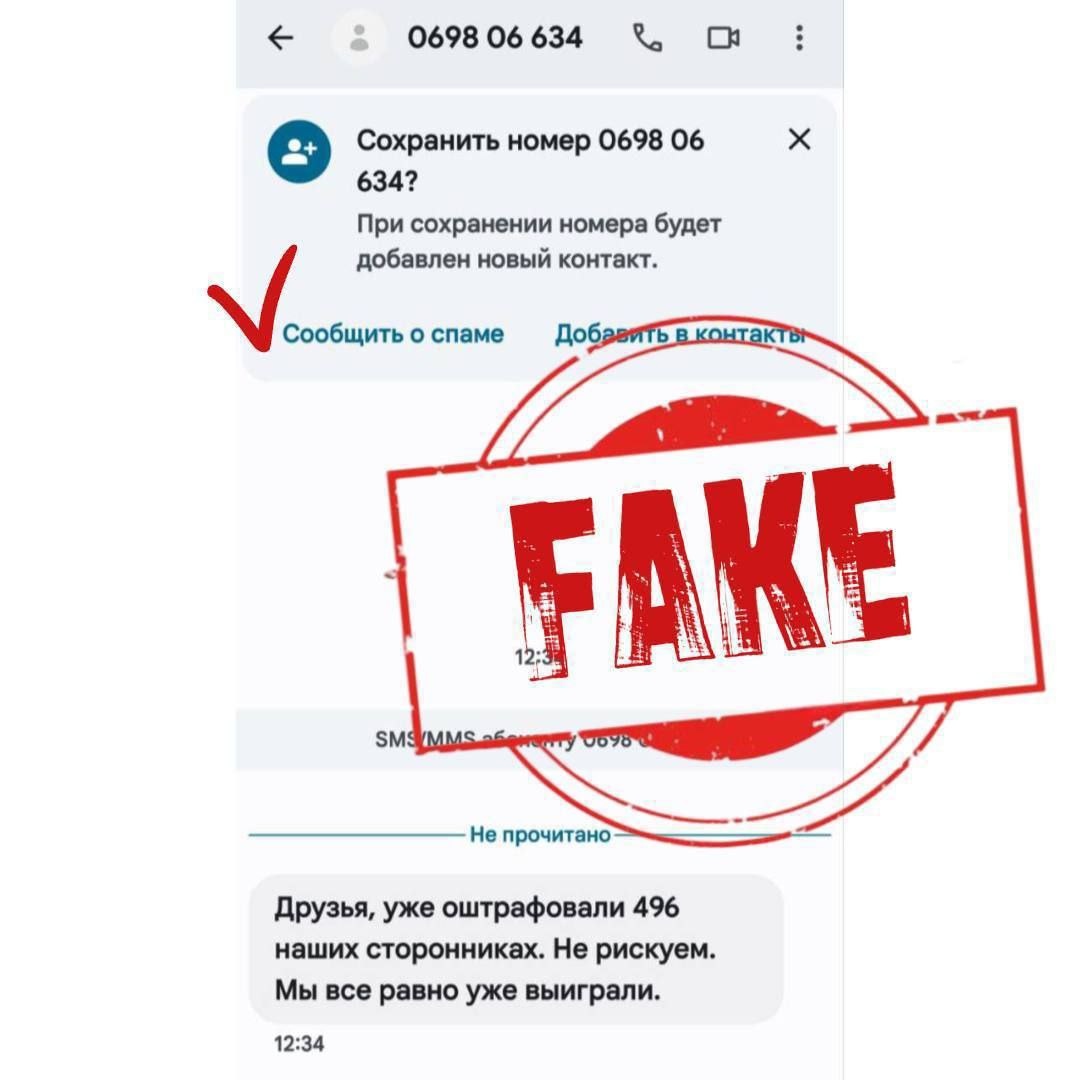The width and height of the screenshot is (1080, 1080).
Task: Tap Сообщить о спаме link
Action: (x=393, y=334)
